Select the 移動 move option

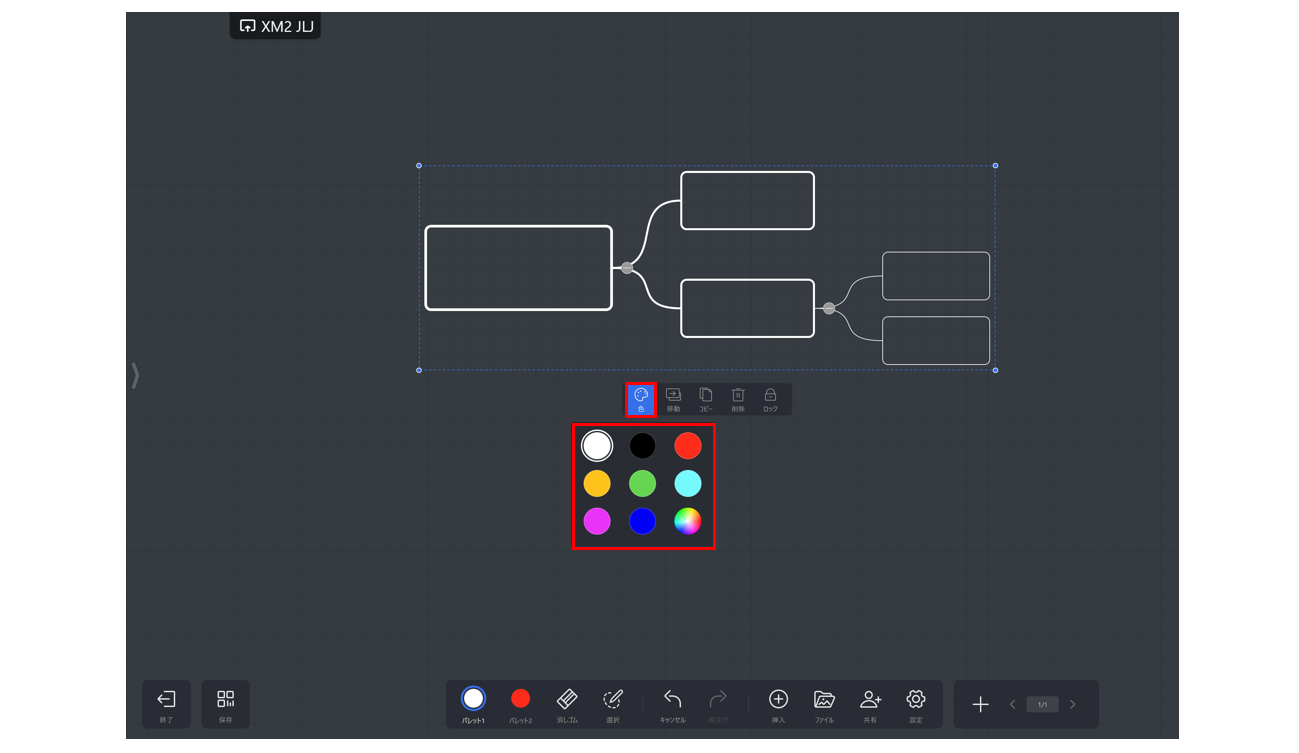pyautogui.click(x=673, y=399)
